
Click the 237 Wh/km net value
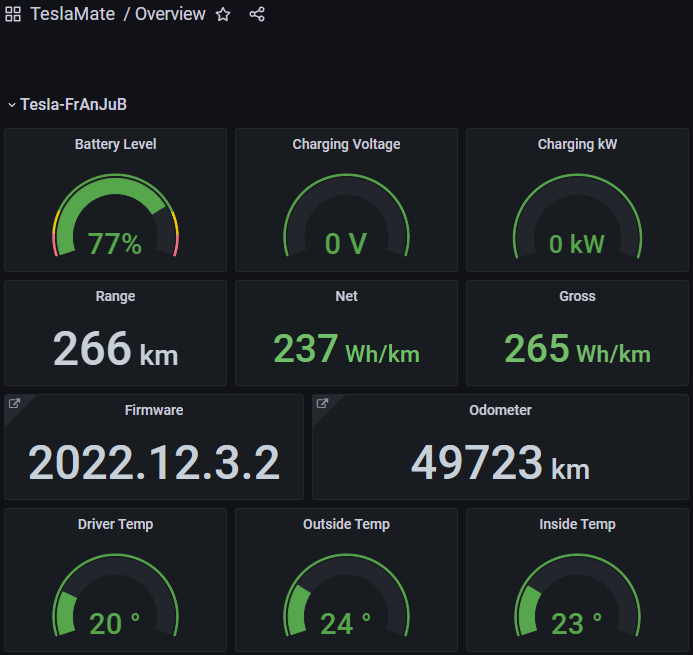coord(346,349)
